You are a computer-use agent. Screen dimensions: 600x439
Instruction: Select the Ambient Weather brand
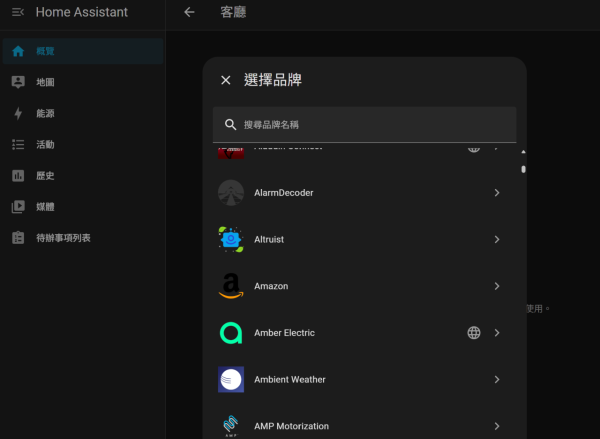click(x=364, y=379)
